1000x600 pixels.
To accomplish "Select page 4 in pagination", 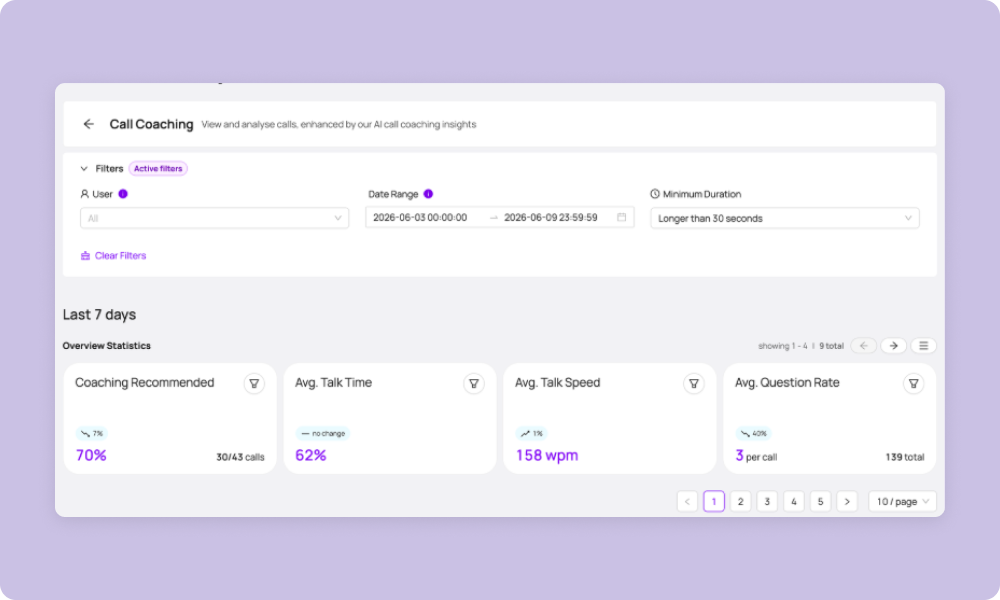I will click(x=794, y=502).
